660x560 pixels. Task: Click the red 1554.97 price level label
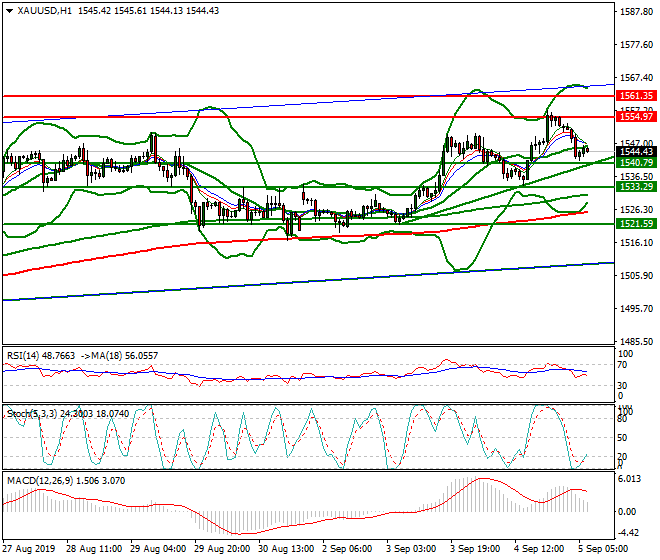point(636,117)
